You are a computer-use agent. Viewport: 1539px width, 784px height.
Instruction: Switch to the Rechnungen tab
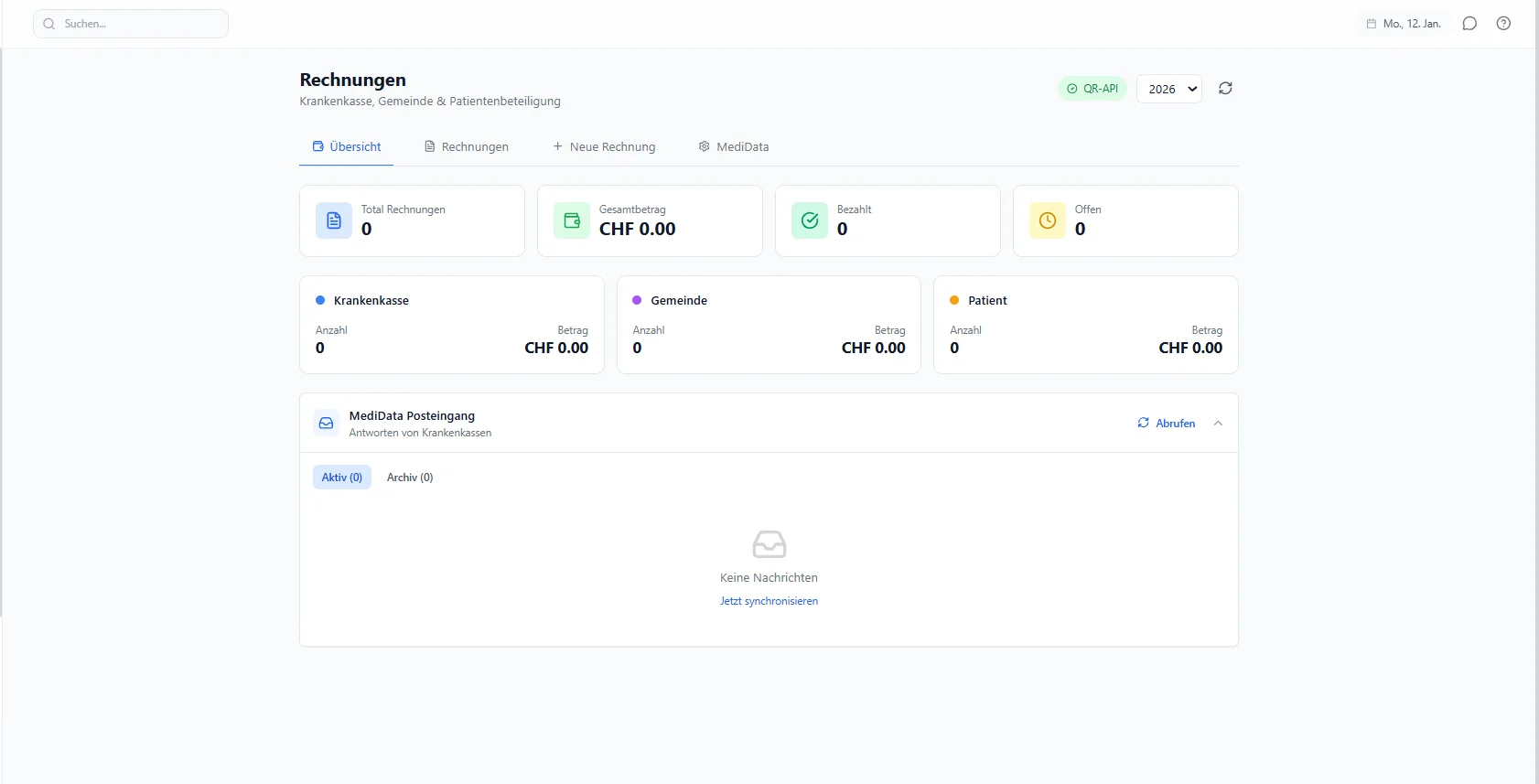click(467, 146)
